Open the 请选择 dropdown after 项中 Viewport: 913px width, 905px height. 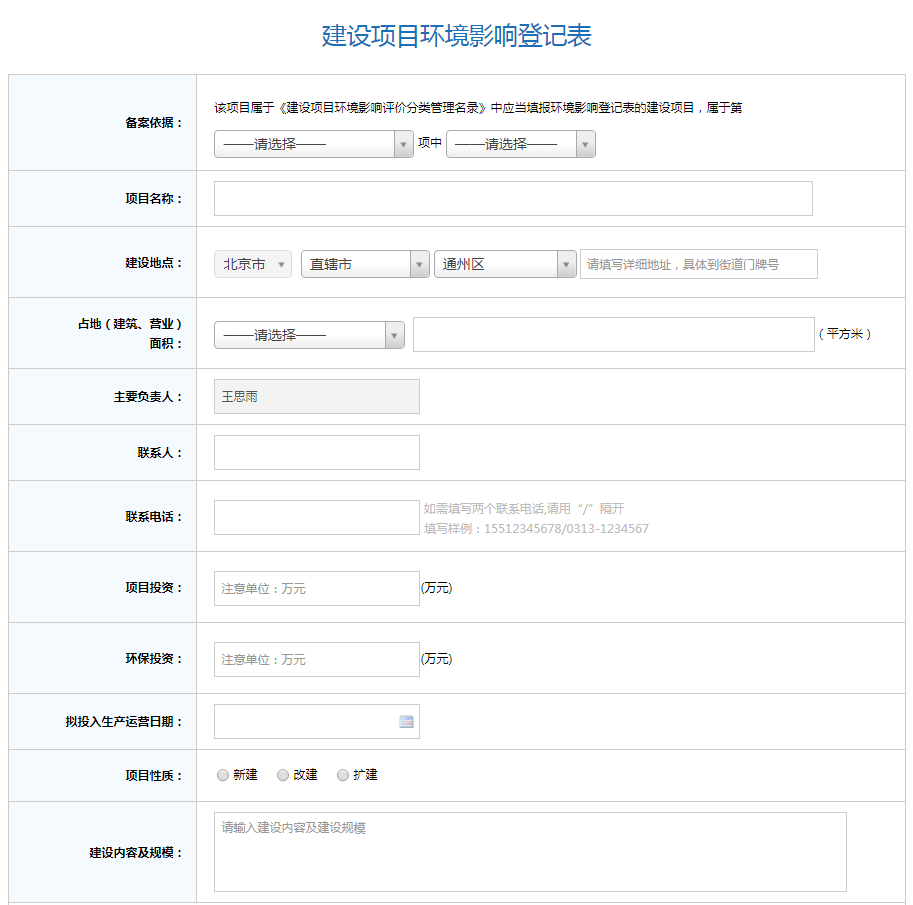click(x=521, y=144)
